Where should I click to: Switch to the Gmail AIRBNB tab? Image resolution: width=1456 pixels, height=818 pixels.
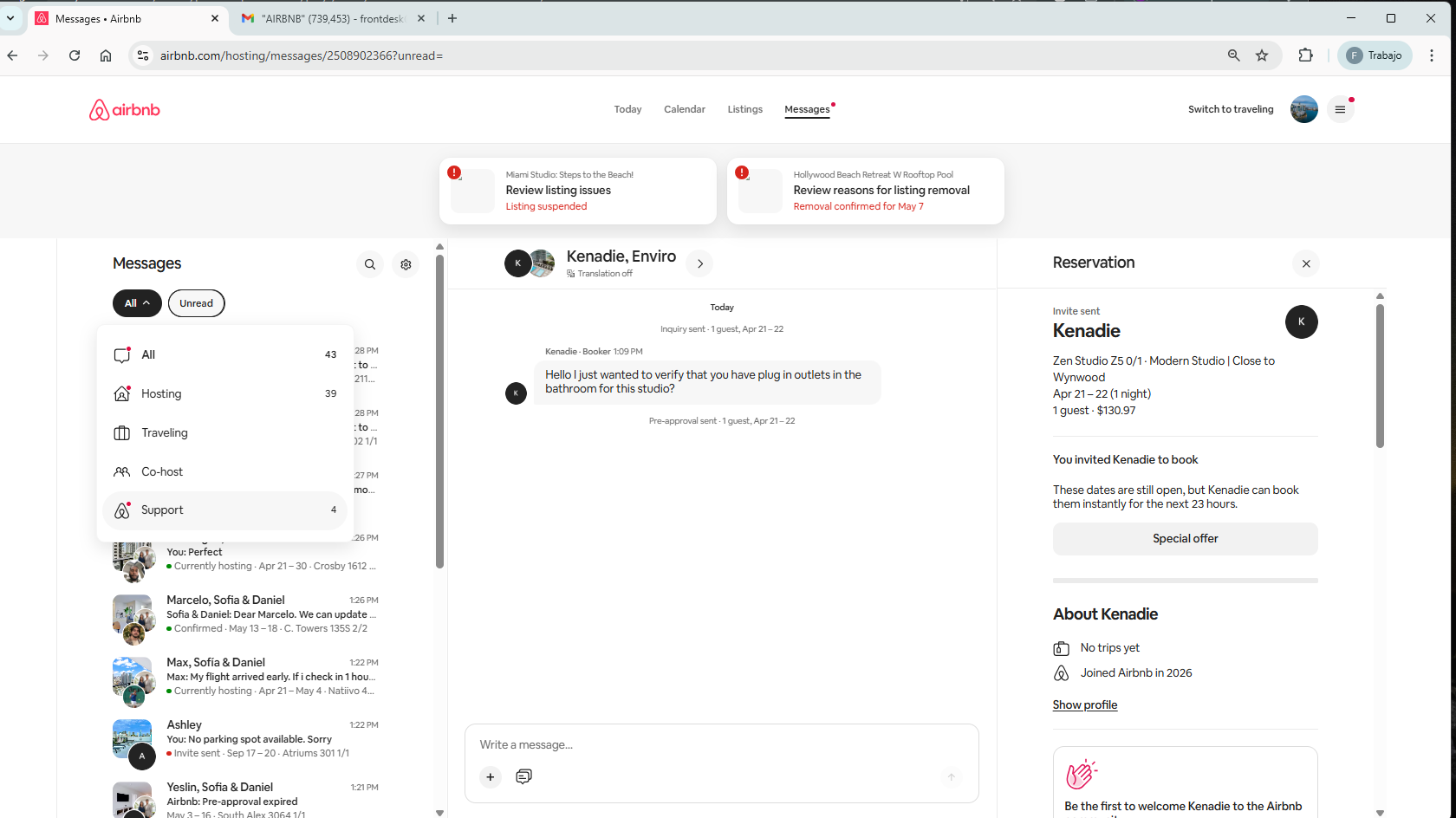pos(334,18)
